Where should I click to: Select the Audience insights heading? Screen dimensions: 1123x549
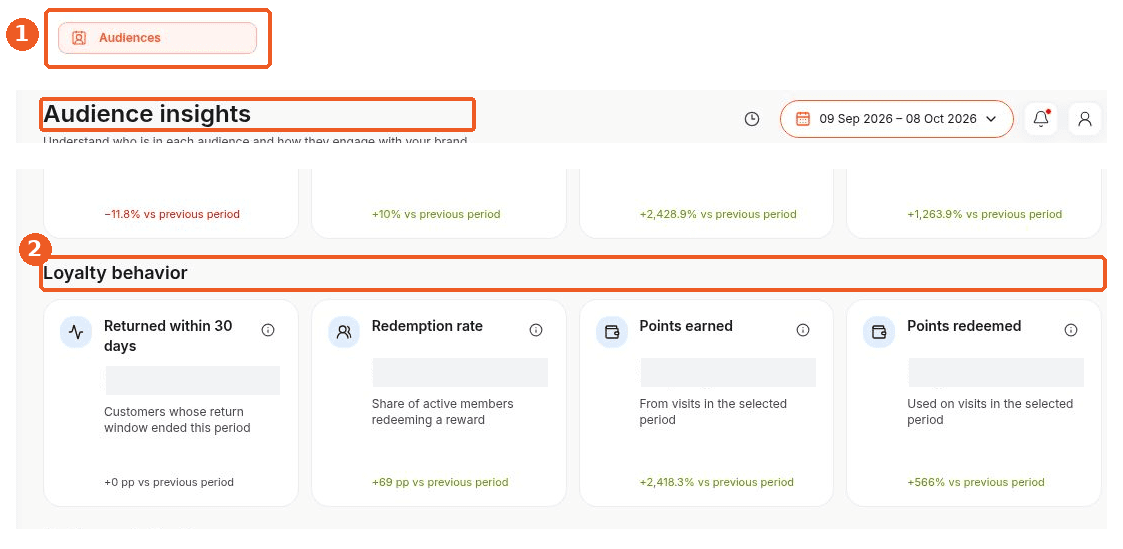tap(148, 115)
